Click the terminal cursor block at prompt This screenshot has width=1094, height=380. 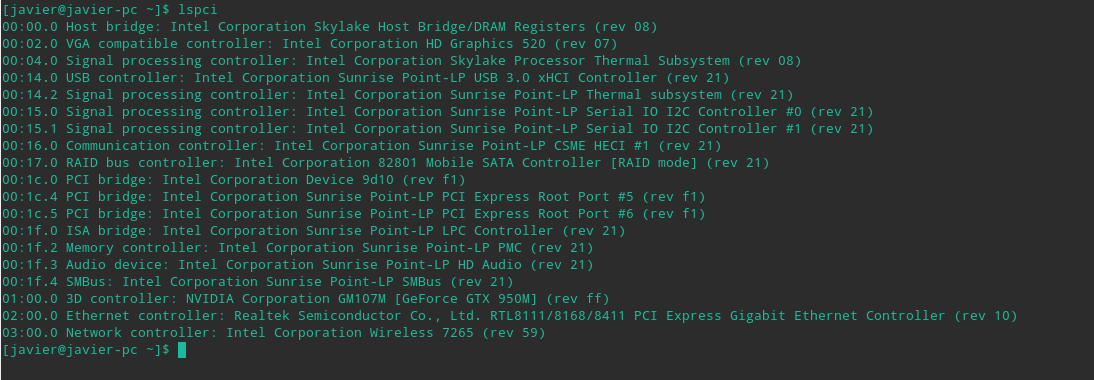click(x=182, y=350)
